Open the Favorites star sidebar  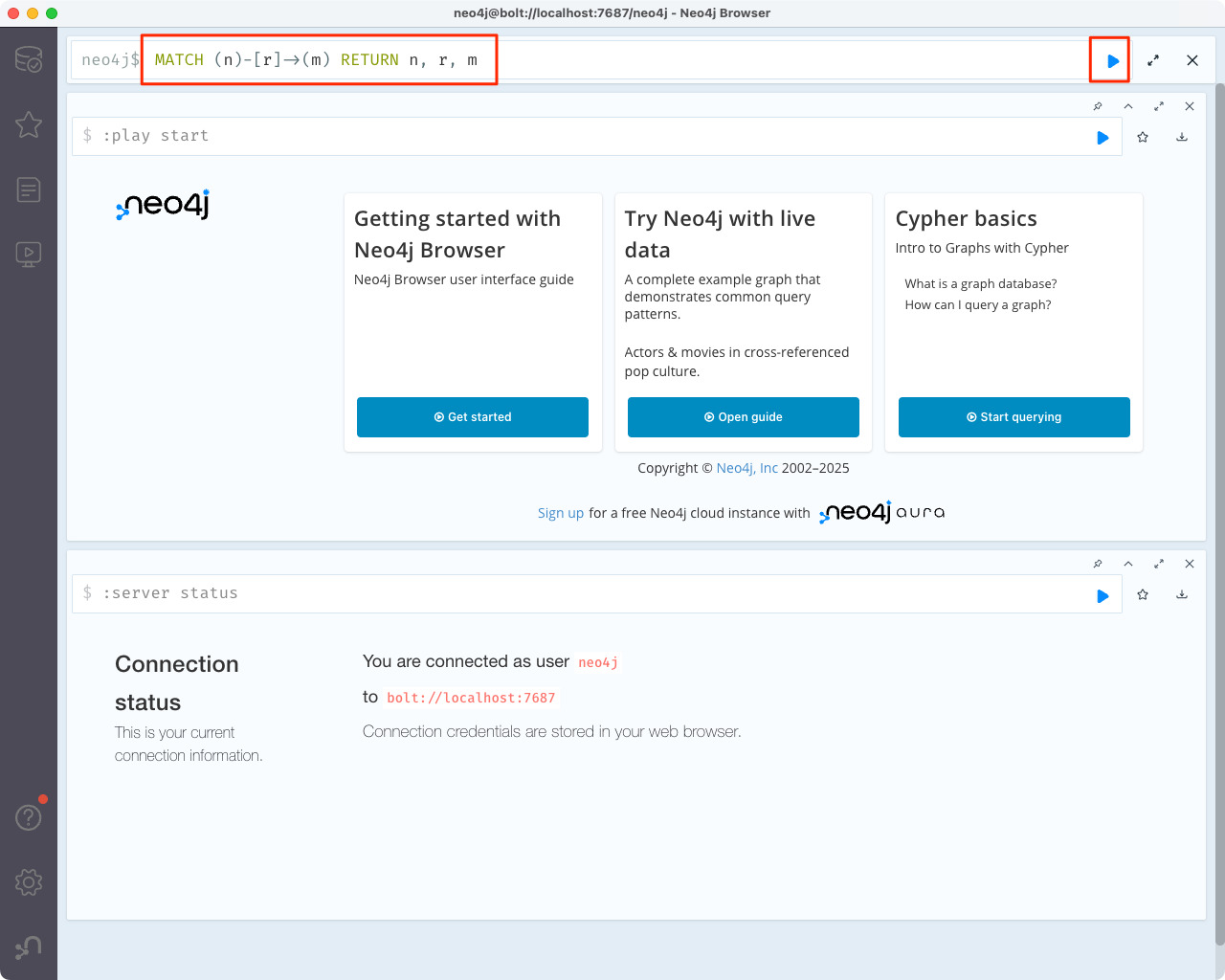coord(29,124)
